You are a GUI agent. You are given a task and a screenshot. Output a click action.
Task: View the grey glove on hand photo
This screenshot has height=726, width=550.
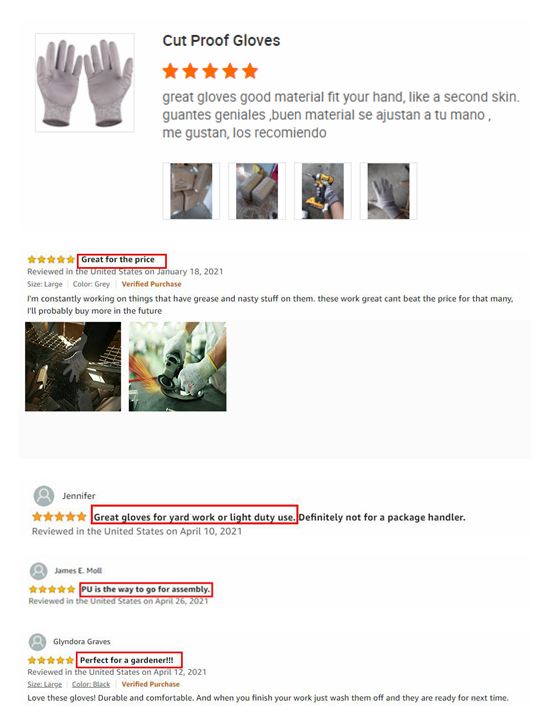(388, 191)
